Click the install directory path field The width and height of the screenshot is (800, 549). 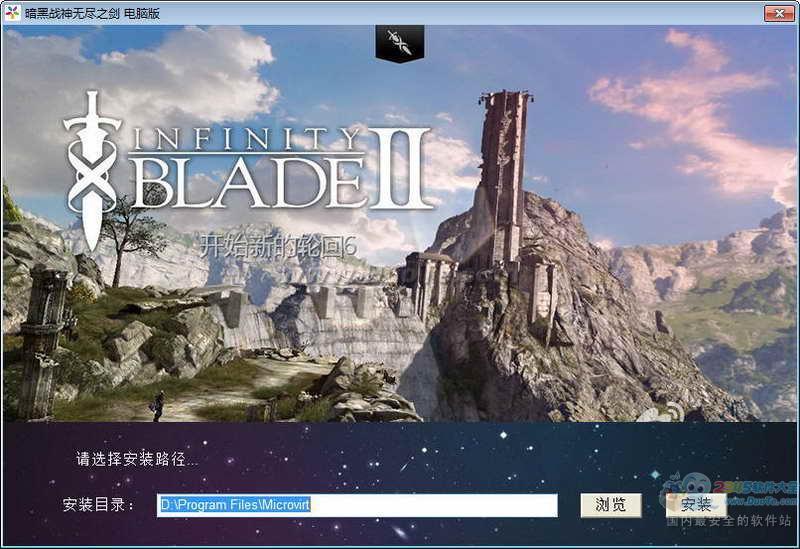[357, 505]
